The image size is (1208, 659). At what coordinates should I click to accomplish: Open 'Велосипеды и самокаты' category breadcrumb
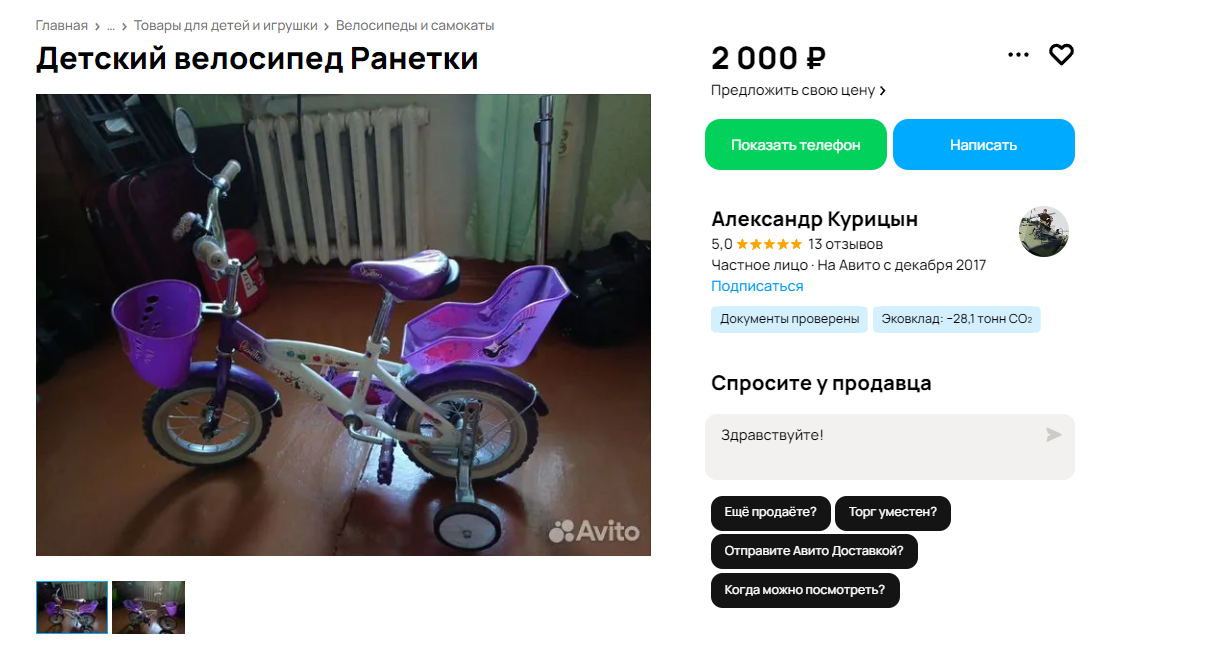tap(415, 26)
